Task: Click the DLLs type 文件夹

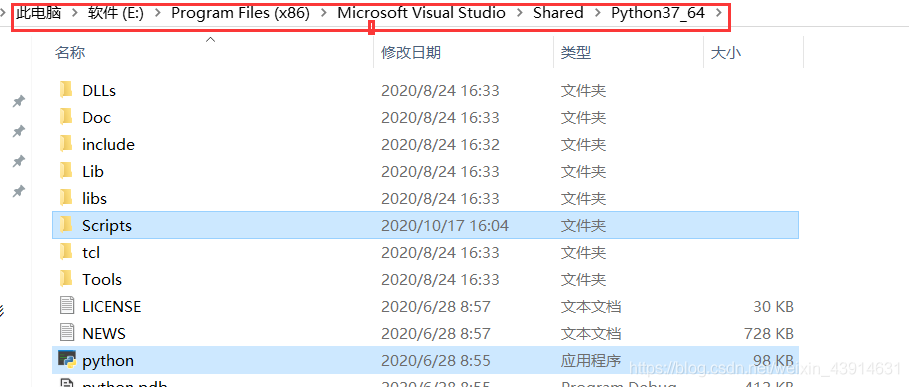Action: [x=583, y=90]
